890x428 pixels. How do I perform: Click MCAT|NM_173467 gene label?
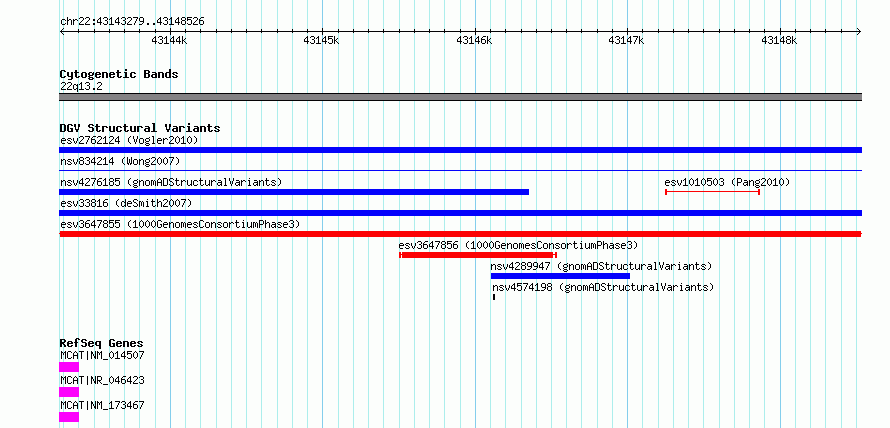[102, 405]
